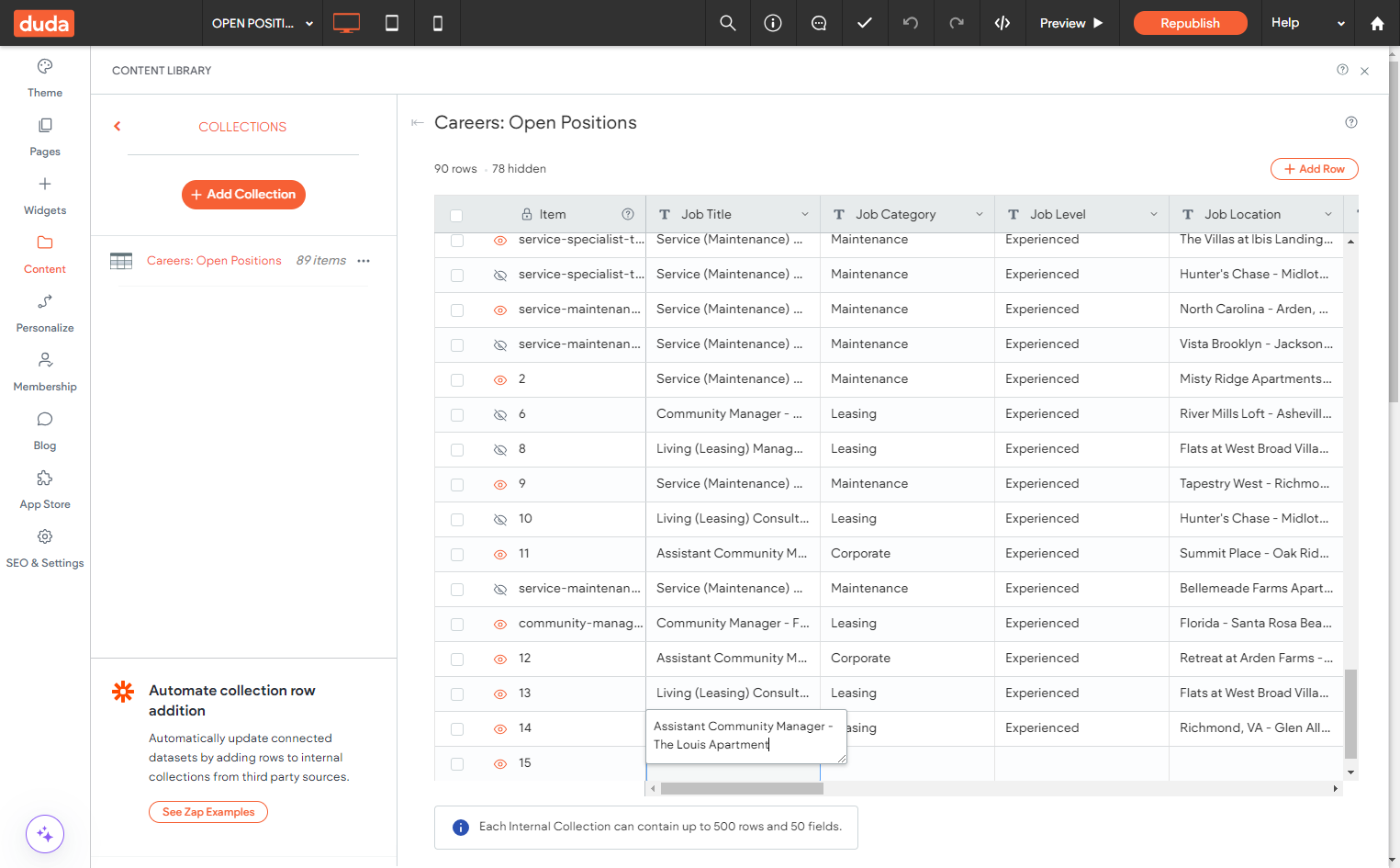Undo last action arrow
The height and width of the screenshot is (868, 1400).
coord(911,23)
